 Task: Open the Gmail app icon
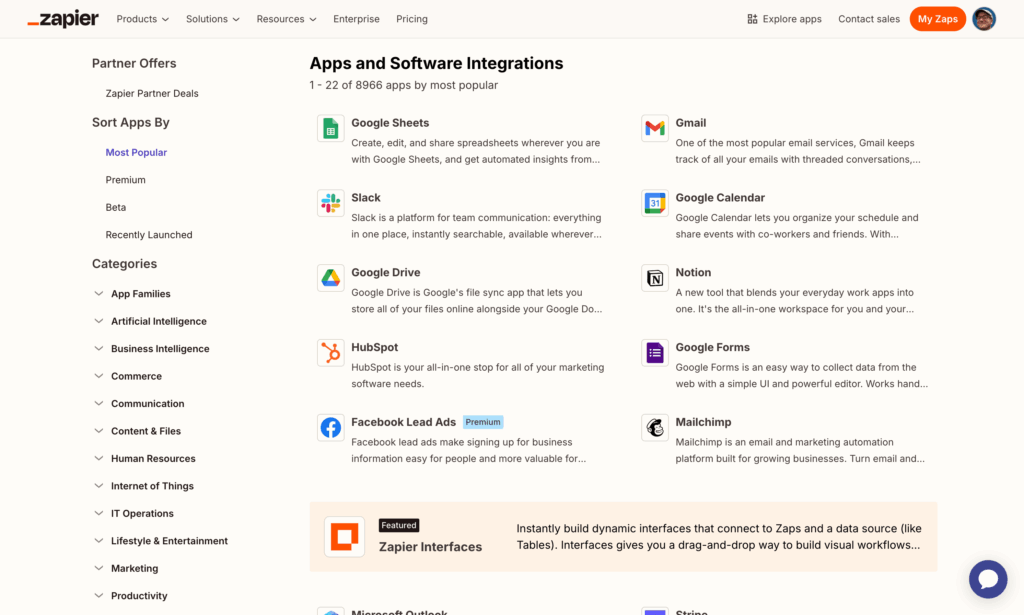pos(654,129)
